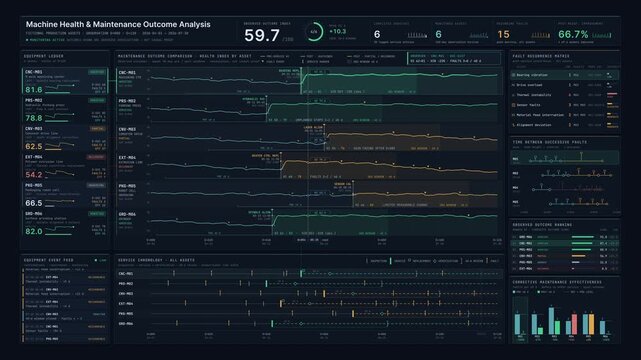The image size is (641, 360).
Task: Click the PRS-M02 intervention marker in health chart
Action: coord(267,110)
